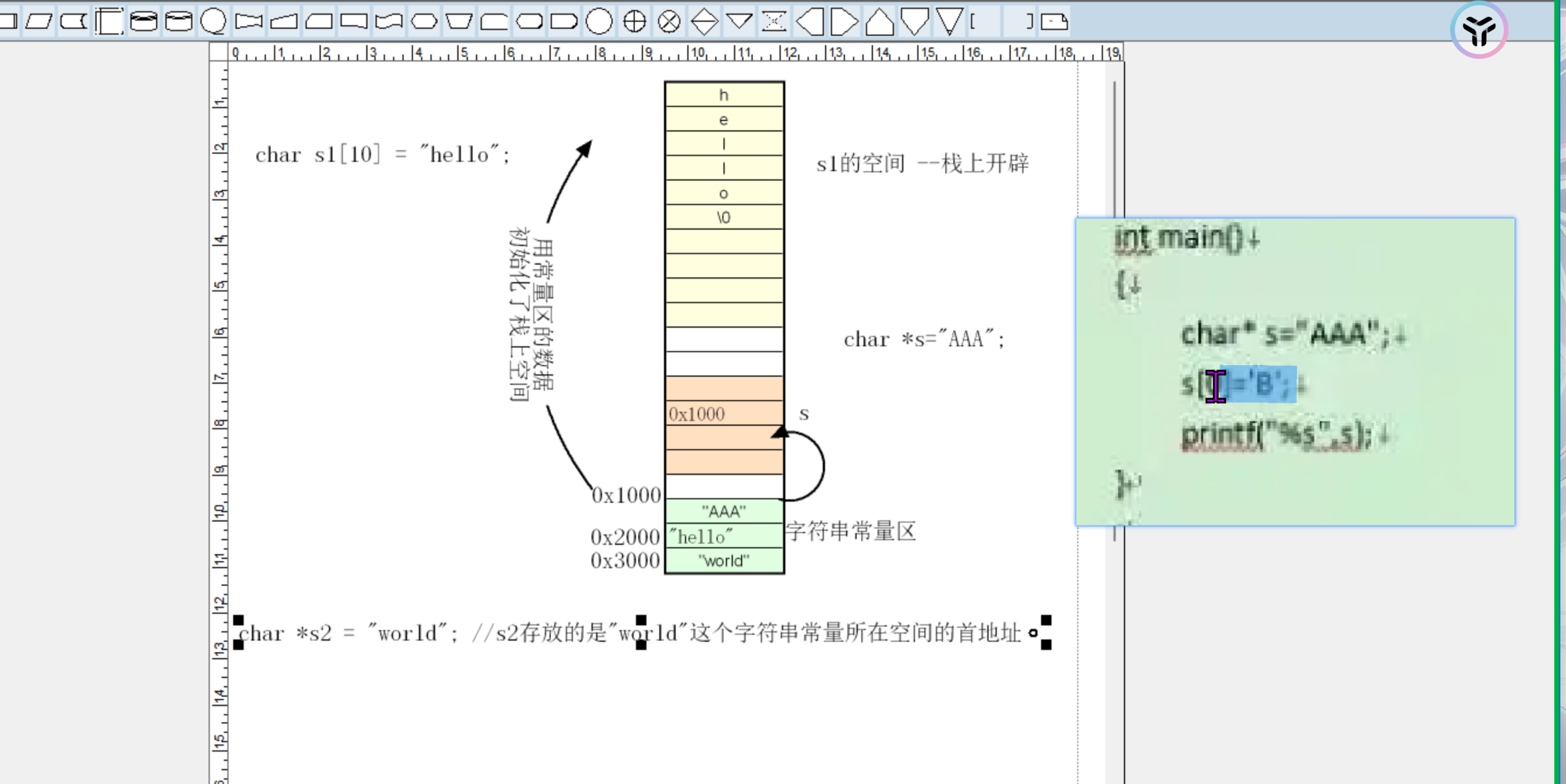Select the parallelogram data shape
The height and width of the screenshot is (784, 1566).
[x=39, y=22]
